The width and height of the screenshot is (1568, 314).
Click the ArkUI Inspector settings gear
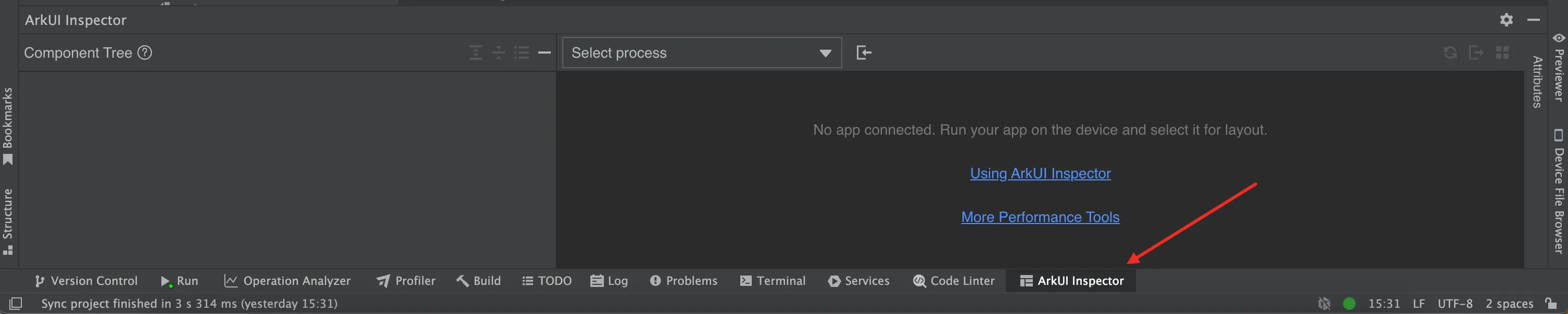click(x=1506, y=20)
